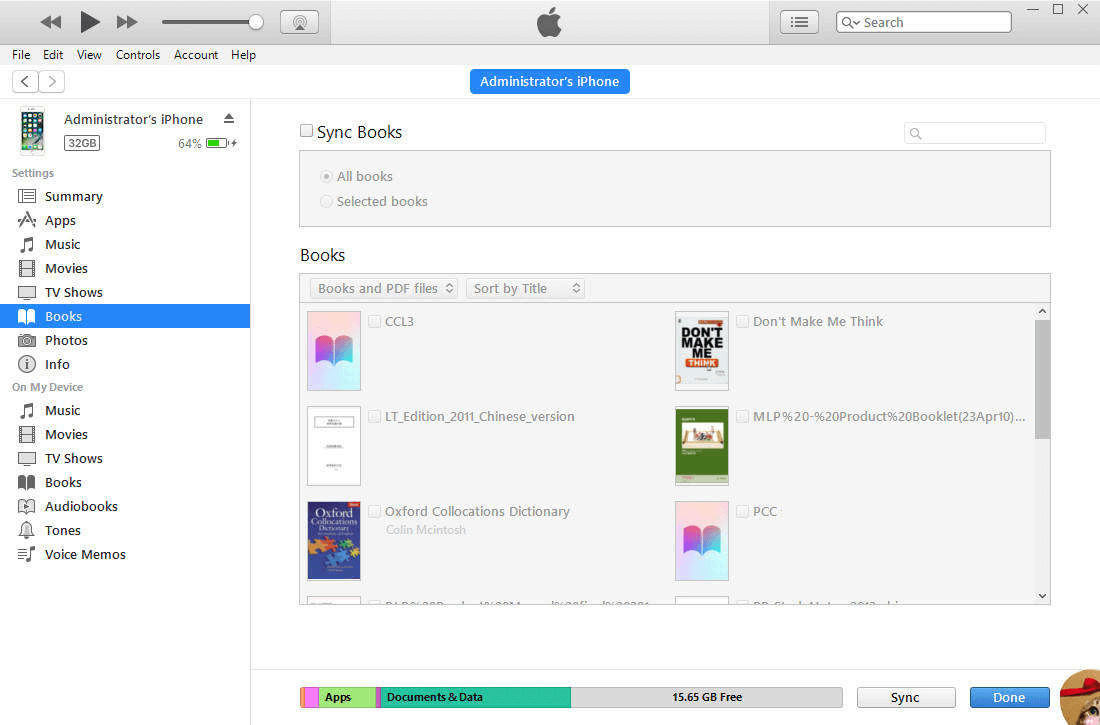This screenshot has width=1100, height=725.
Task: Click the Sync button
Action: click(905, 698)
